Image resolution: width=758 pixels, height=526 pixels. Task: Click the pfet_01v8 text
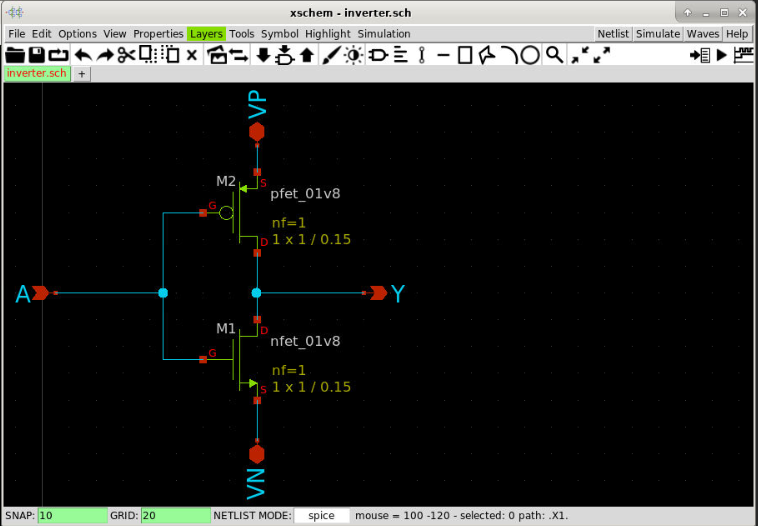pos(305,194)
